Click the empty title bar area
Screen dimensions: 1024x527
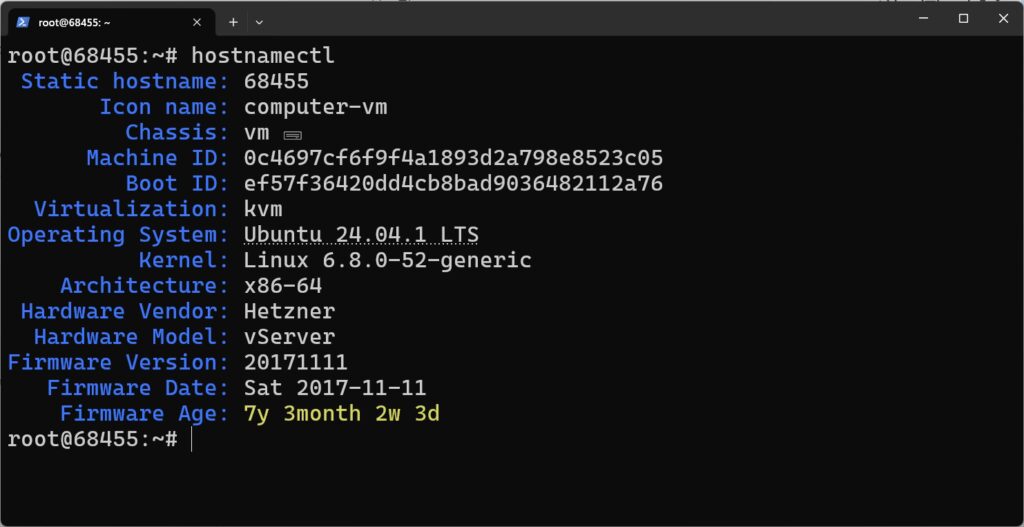click(600, 18)
